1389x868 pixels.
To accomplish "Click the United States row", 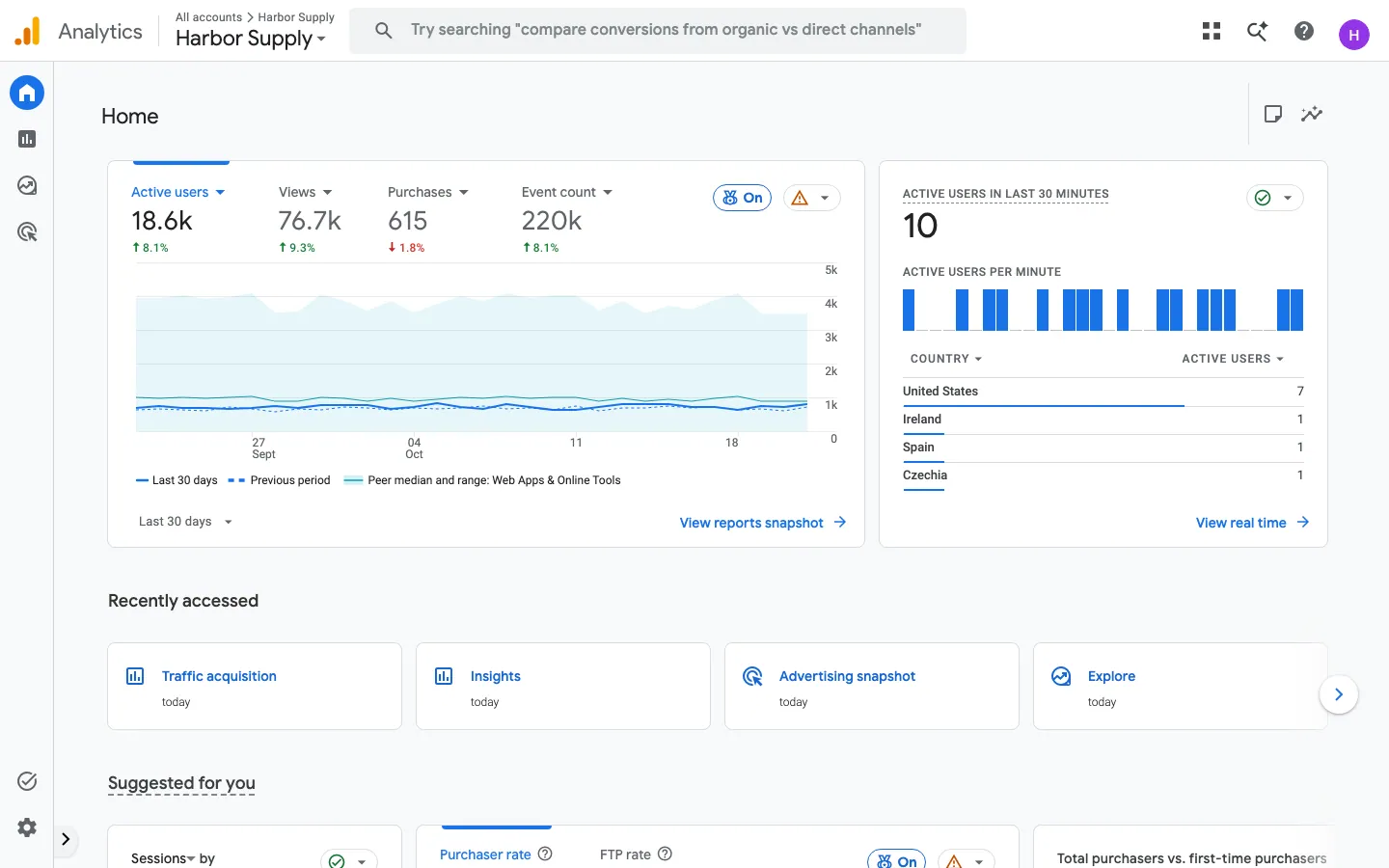I will (1103, 392).
